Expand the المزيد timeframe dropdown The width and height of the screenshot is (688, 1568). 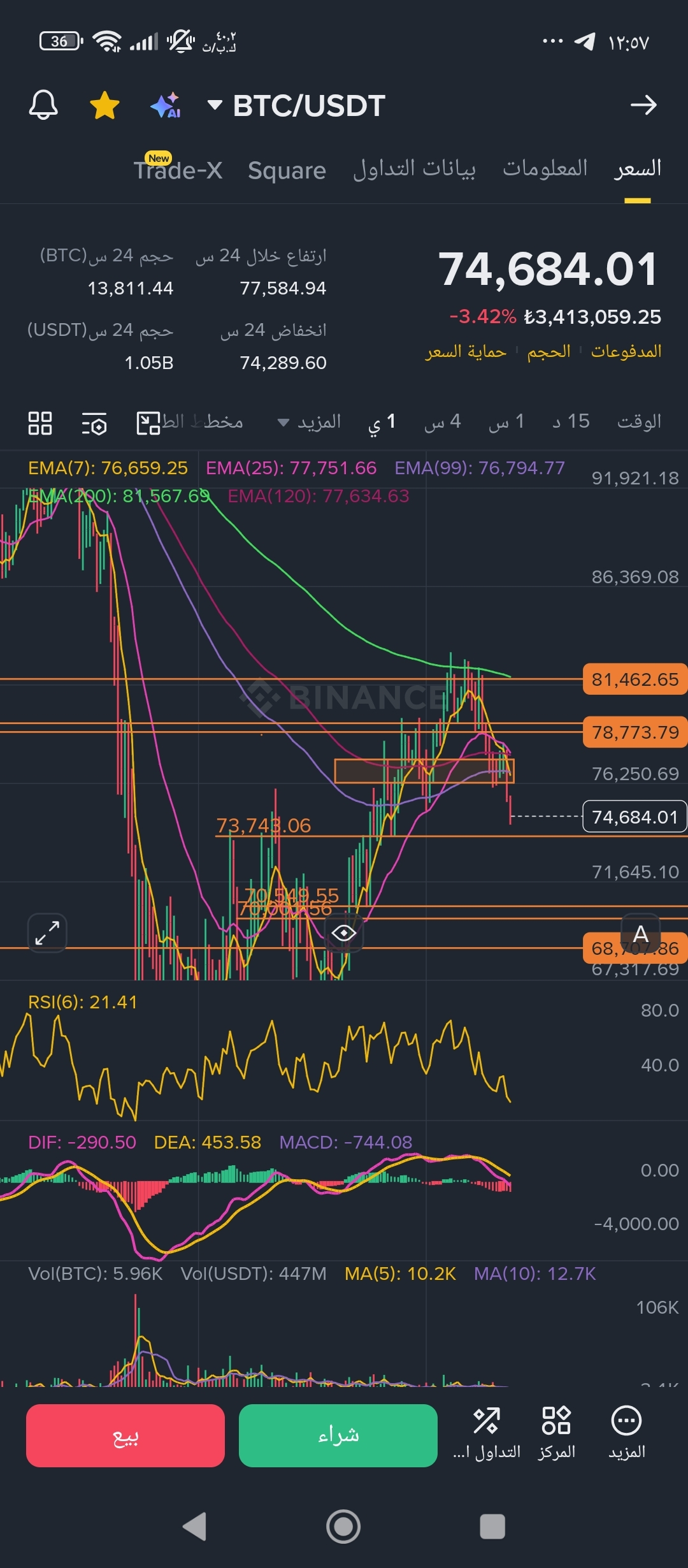coord(310,422)
